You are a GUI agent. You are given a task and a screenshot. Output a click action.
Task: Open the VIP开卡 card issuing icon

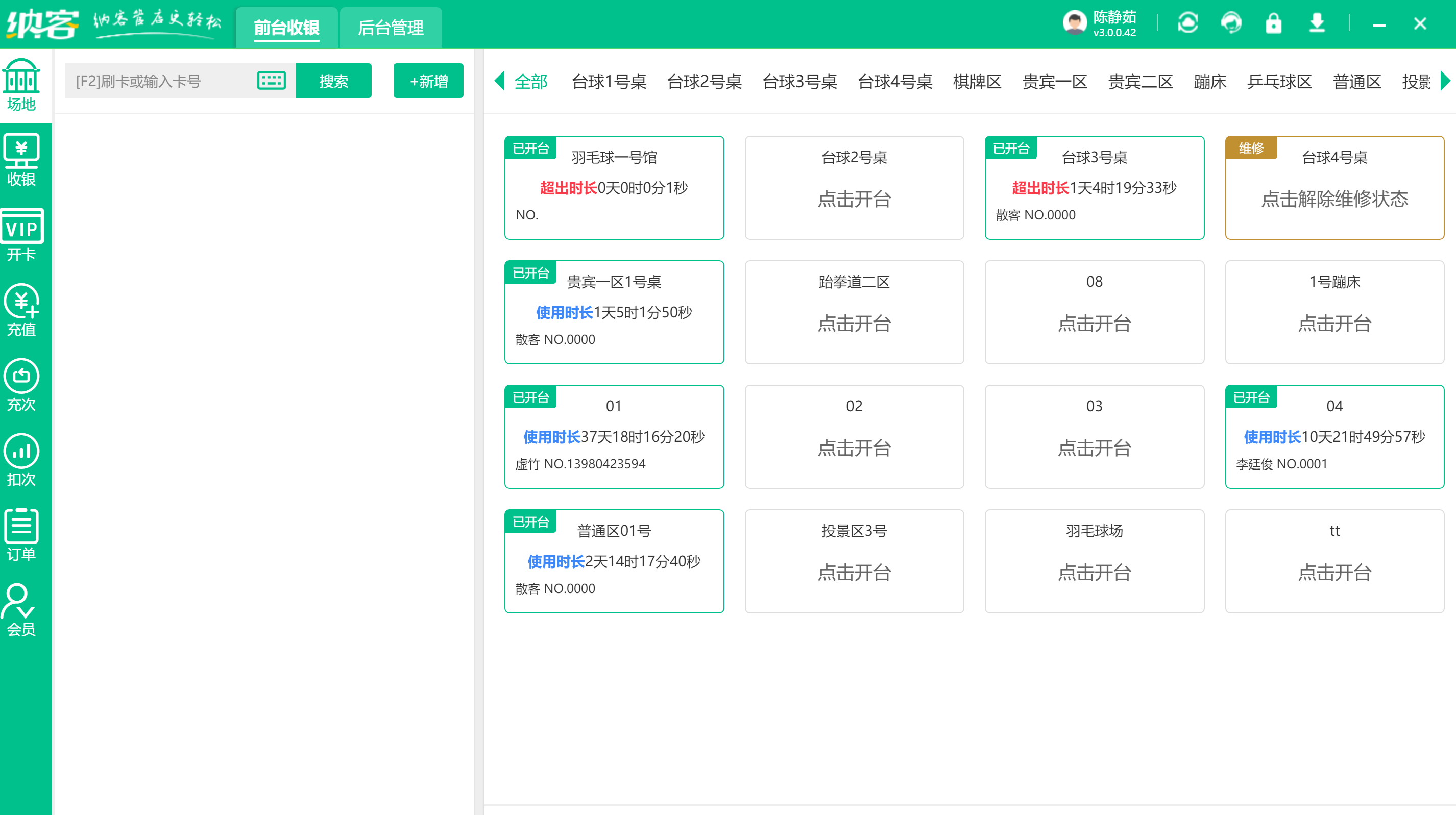click(x=21, y=236)
